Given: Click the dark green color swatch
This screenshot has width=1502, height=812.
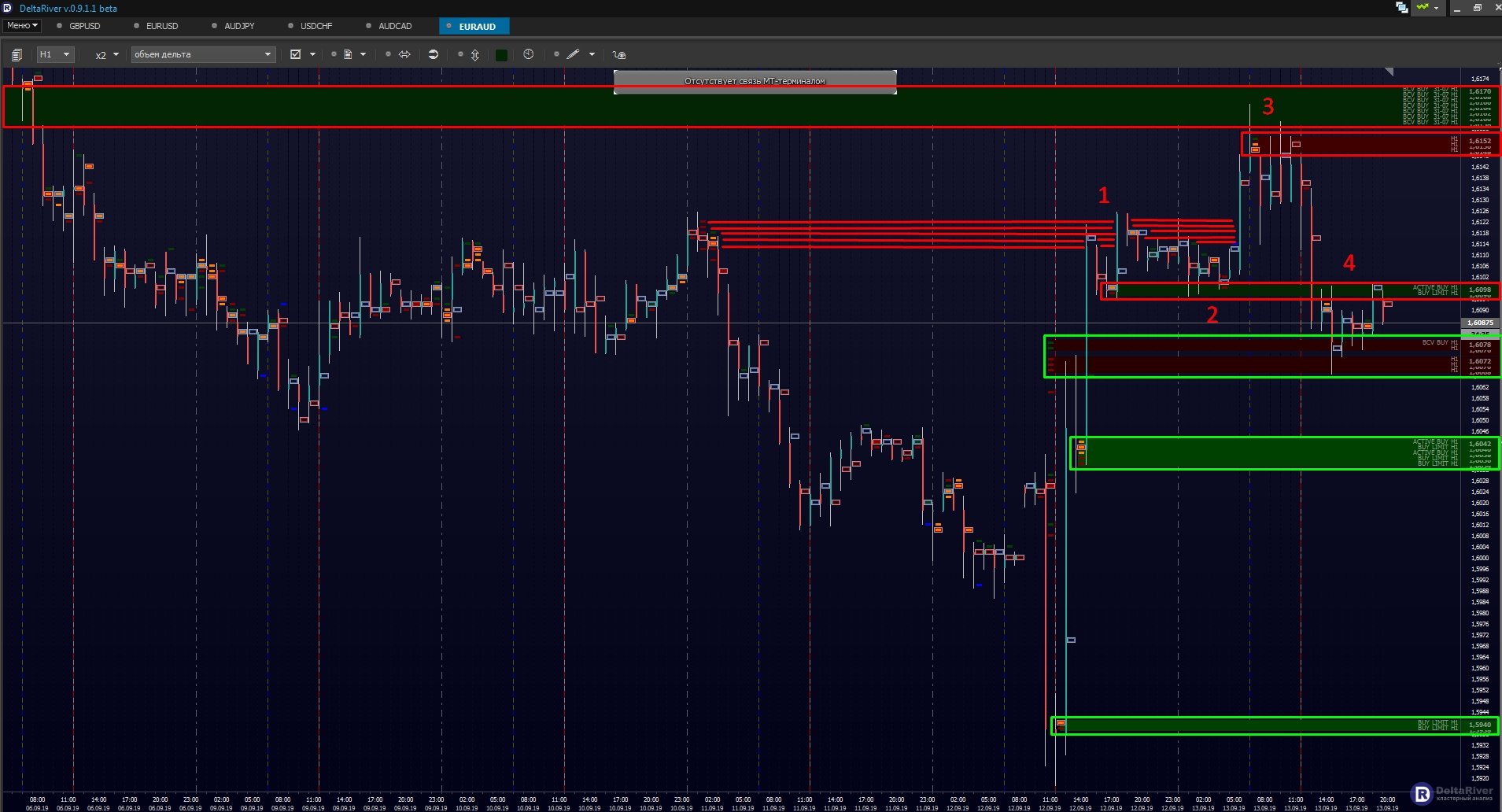Looking at the screenshot, I should (x=501, y=55).
